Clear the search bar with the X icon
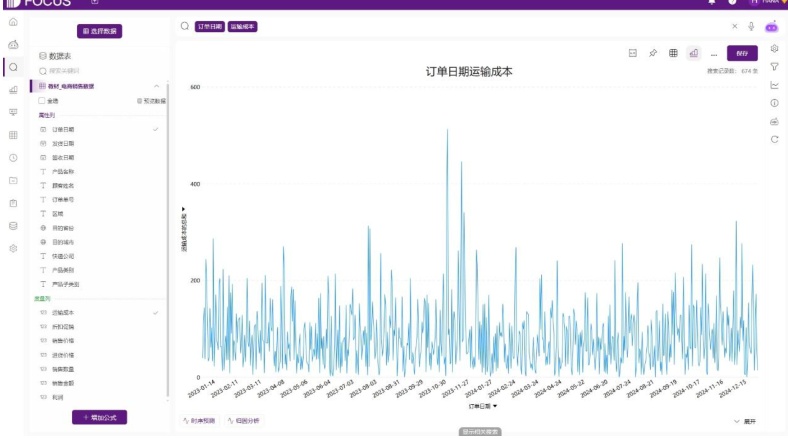The width and height of the screenshot is (788, 439). click(x=734, y=26)
